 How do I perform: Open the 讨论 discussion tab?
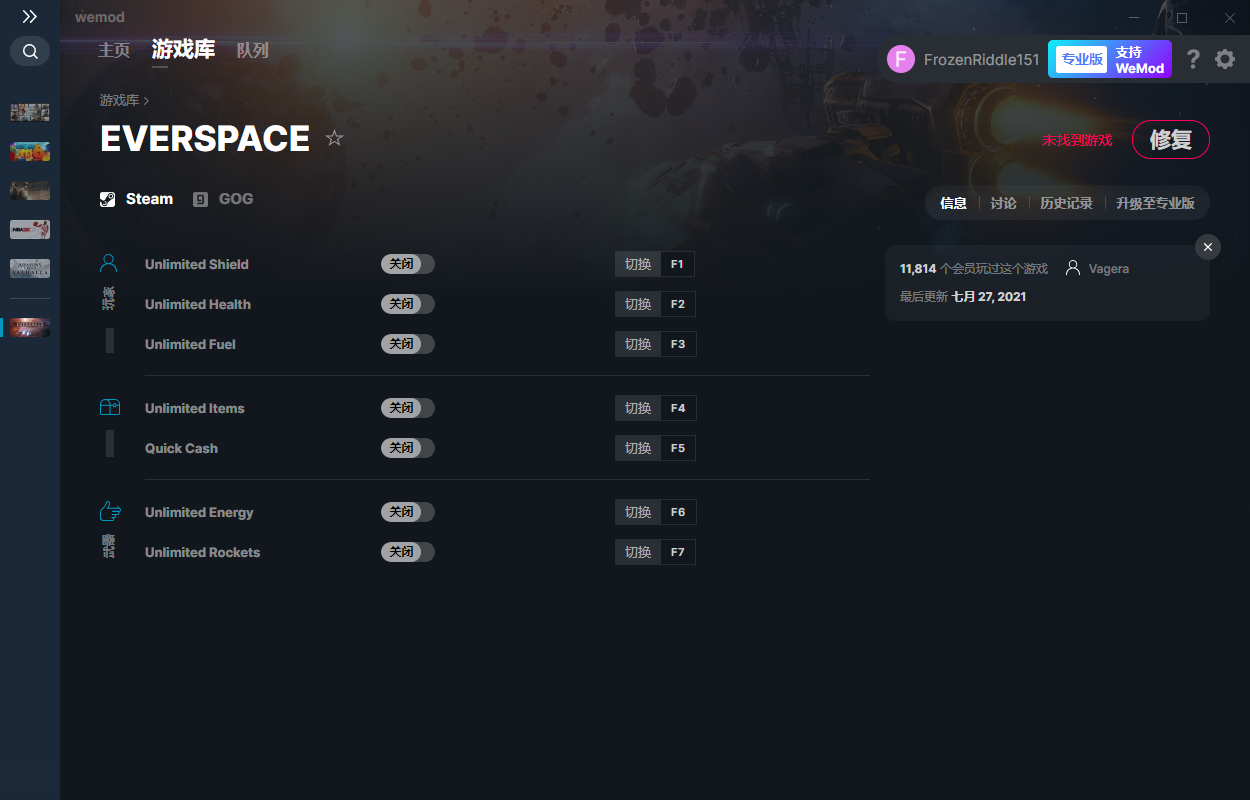[1003, 203]
